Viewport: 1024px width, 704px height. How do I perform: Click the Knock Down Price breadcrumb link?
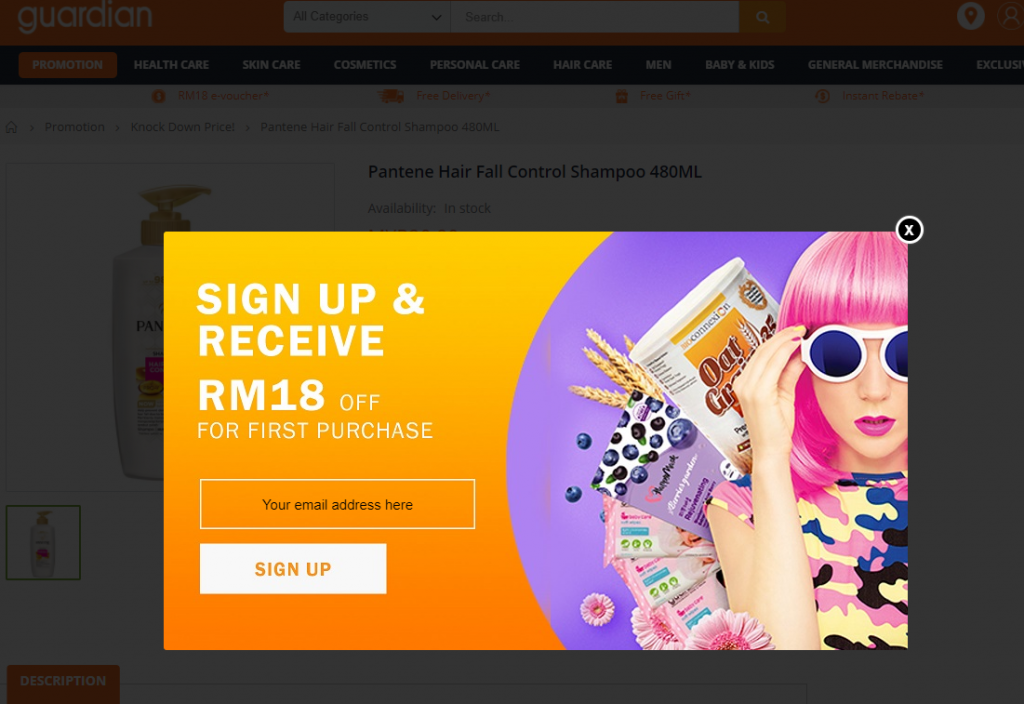click(182, 127)
